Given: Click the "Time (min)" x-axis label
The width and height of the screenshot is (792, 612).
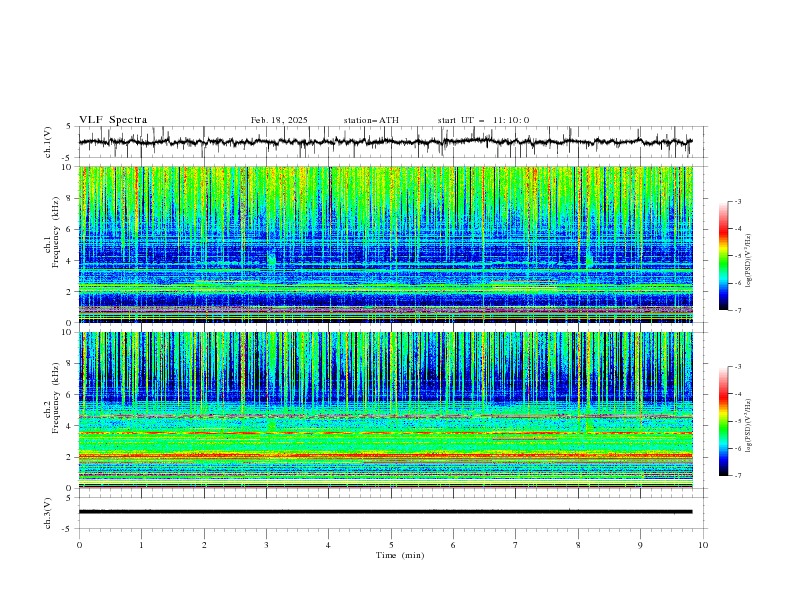Looking at the screenshot, I should pyautogui.click(x=400, y=555).
